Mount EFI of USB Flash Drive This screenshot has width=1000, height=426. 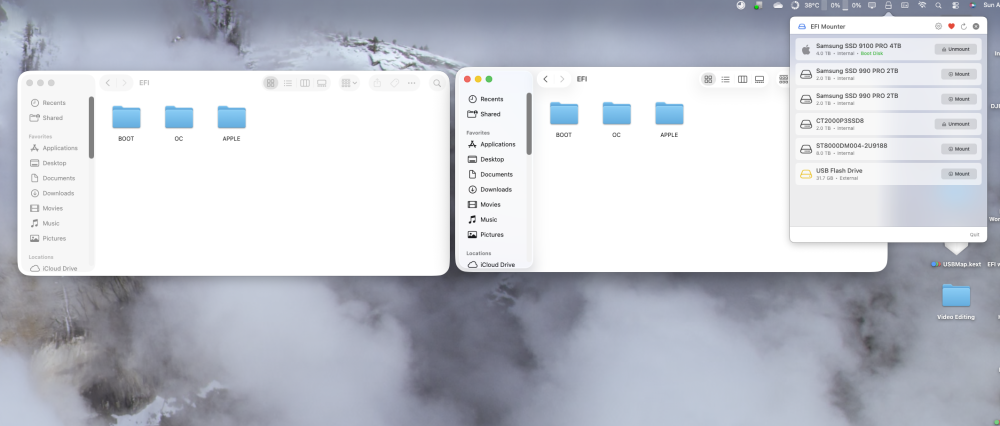[x=959, y=173]
